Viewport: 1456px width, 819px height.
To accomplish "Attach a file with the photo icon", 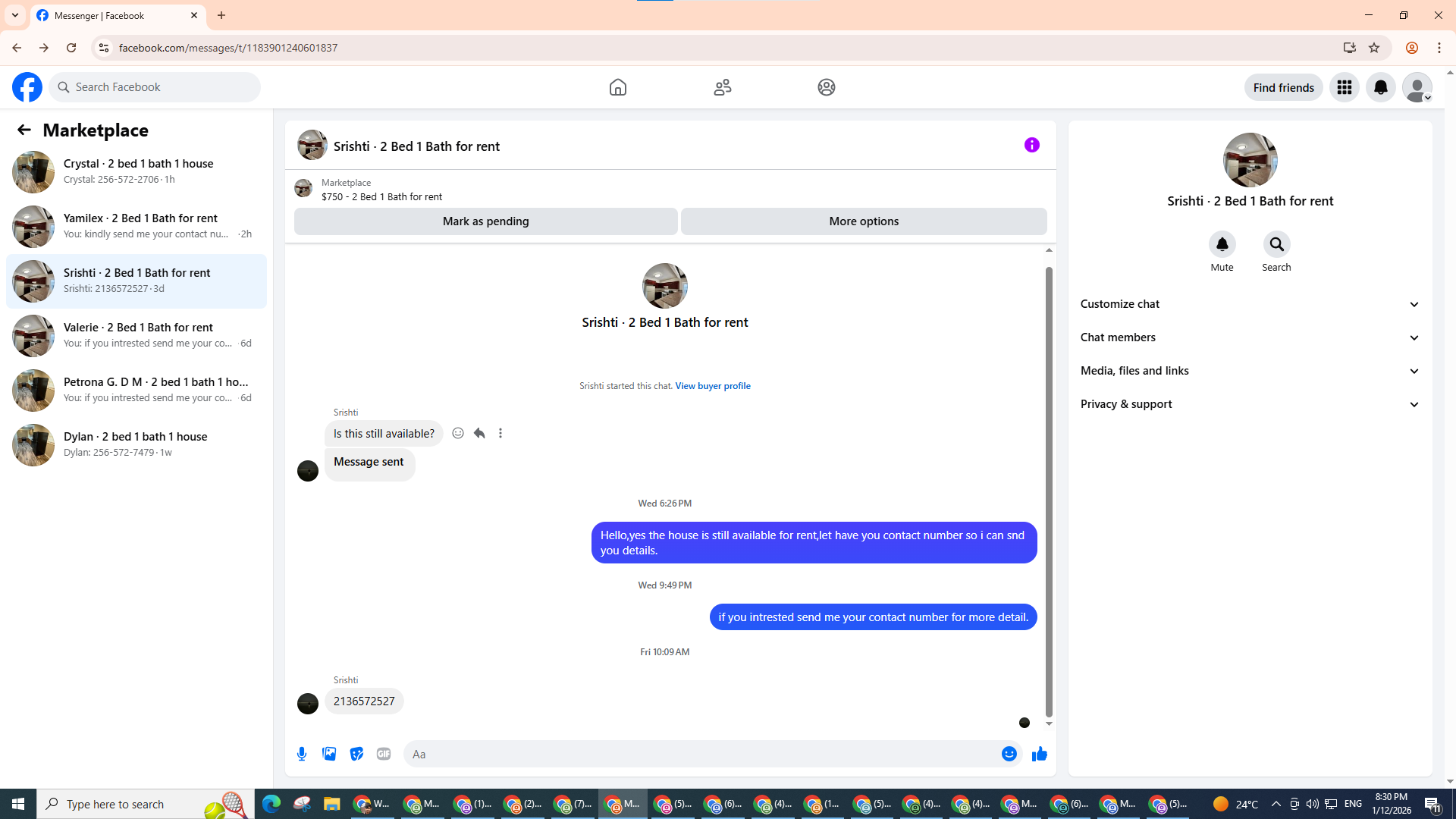I will point(329,754).
